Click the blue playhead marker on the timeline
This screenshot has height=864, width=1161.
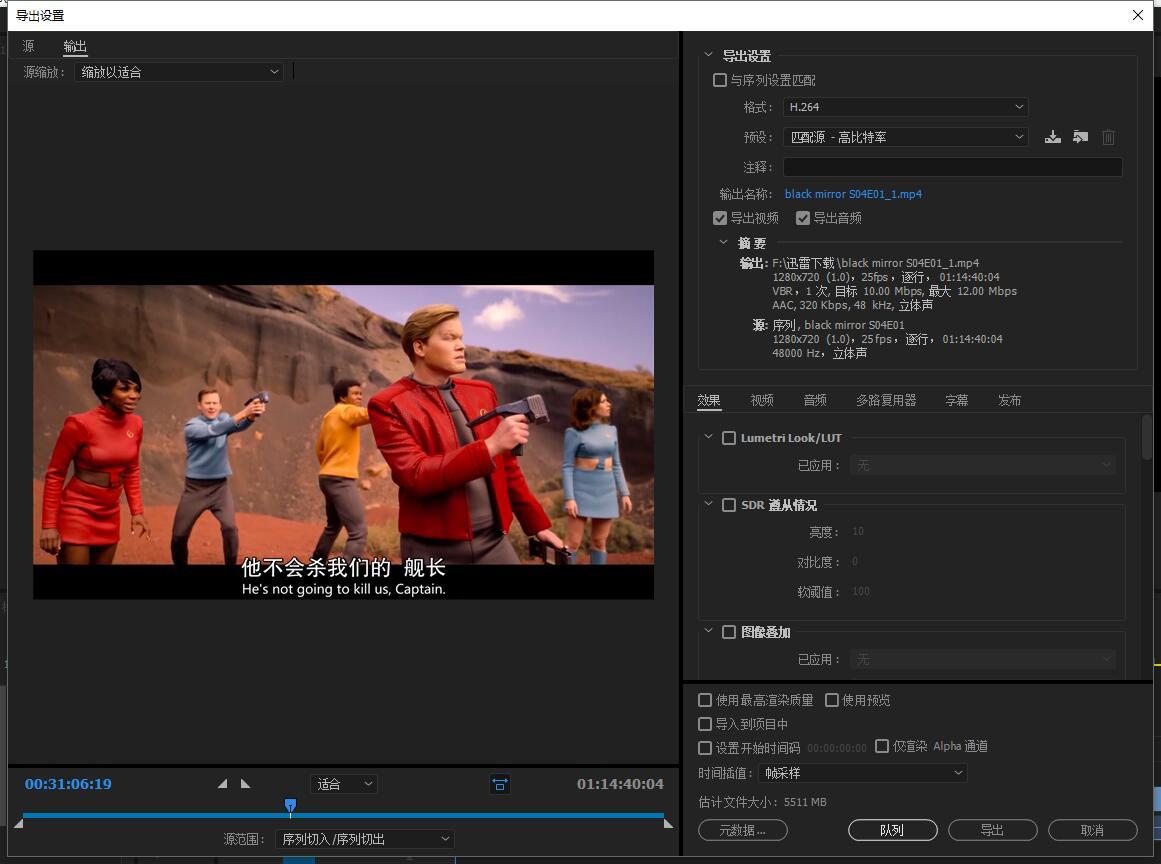[290, 805]
